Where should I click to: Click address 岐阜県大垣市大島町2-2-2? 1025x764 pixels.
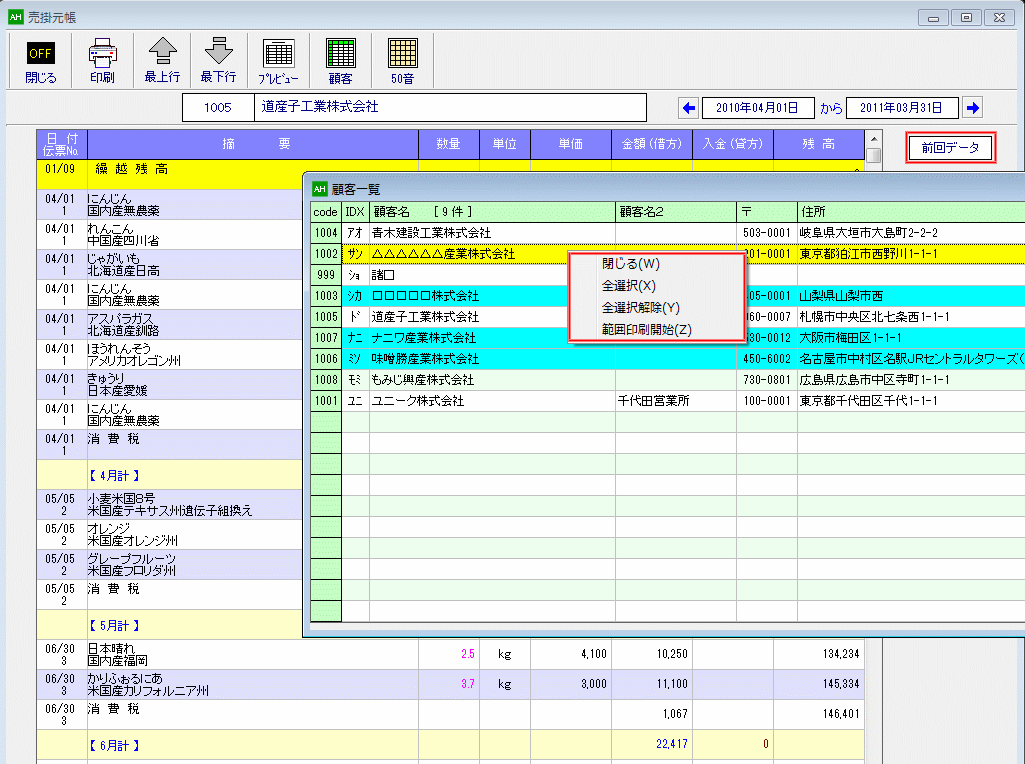point(869,233)
